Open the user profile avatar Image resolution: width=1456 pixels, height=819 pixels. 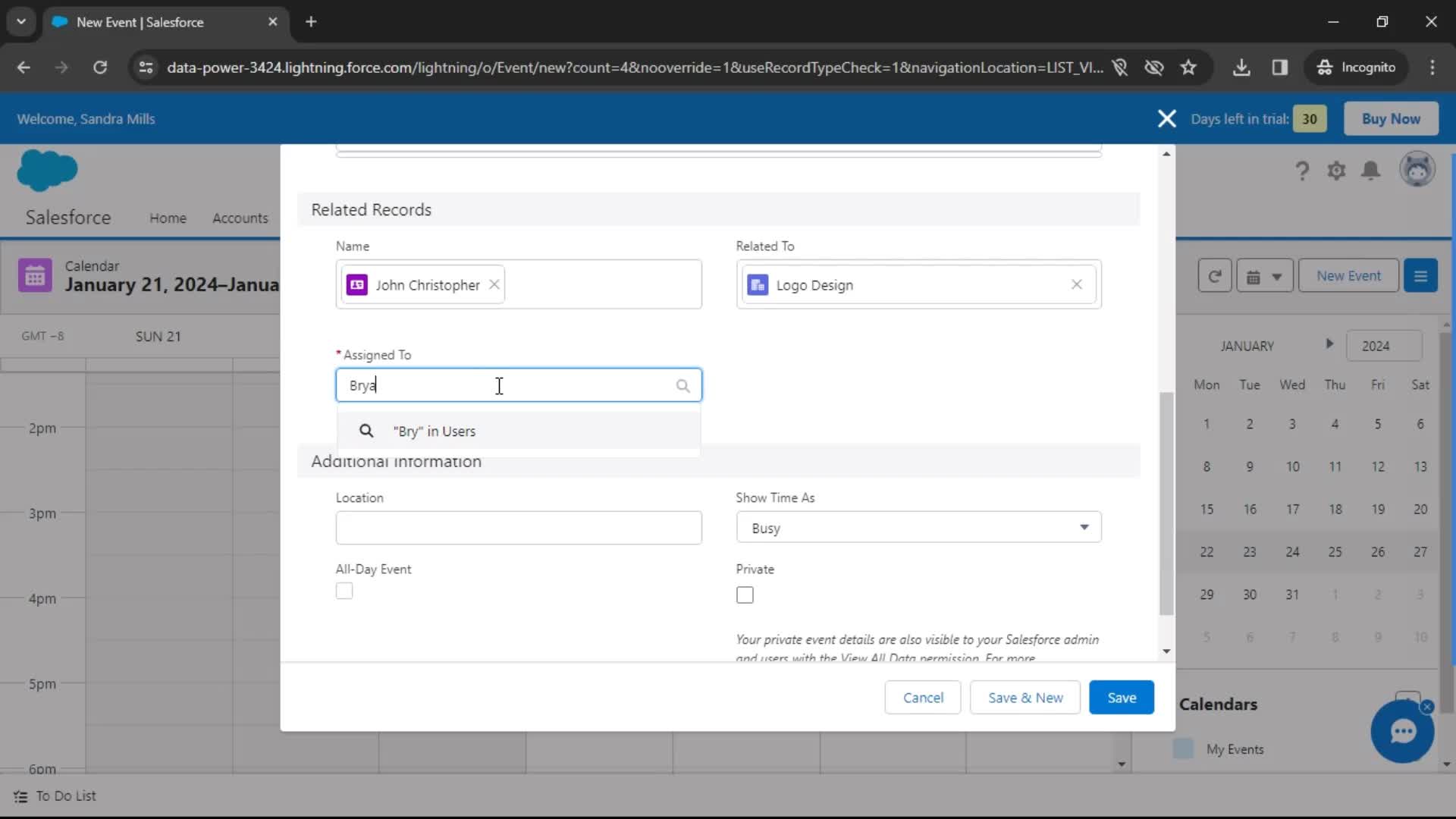pos(1417,169)
